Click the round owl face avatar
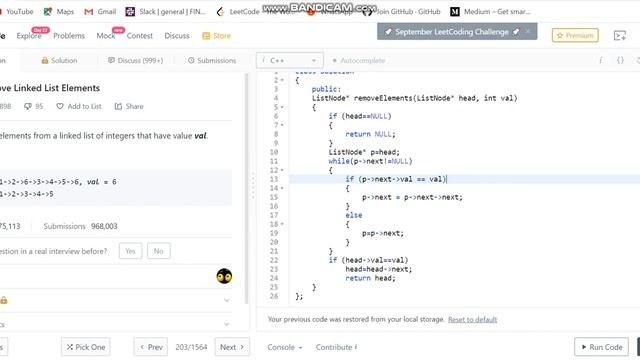This screenshot has width=640, height=360. (224, 276)
